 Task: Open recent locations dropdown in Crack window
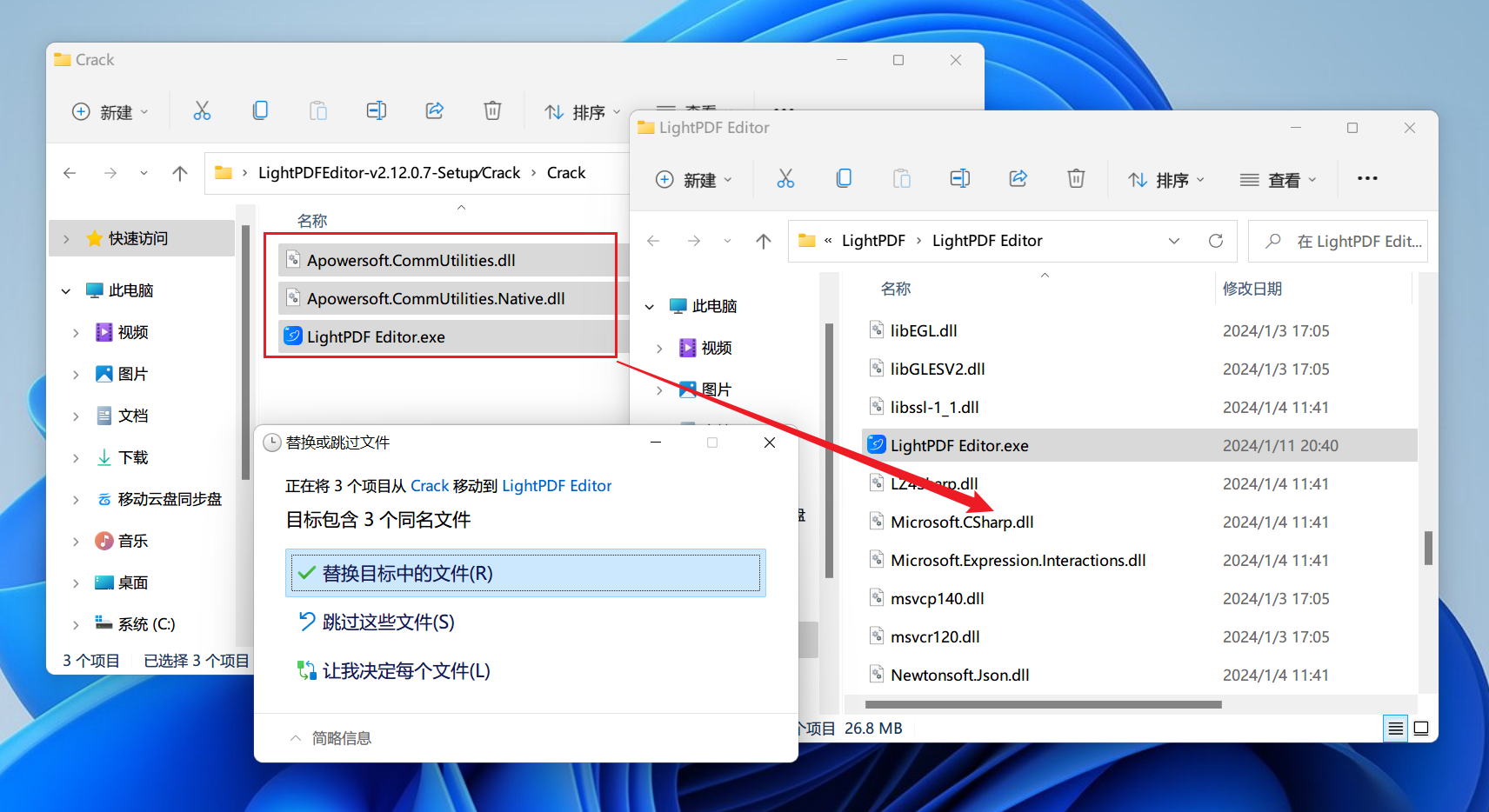(144, 173)
